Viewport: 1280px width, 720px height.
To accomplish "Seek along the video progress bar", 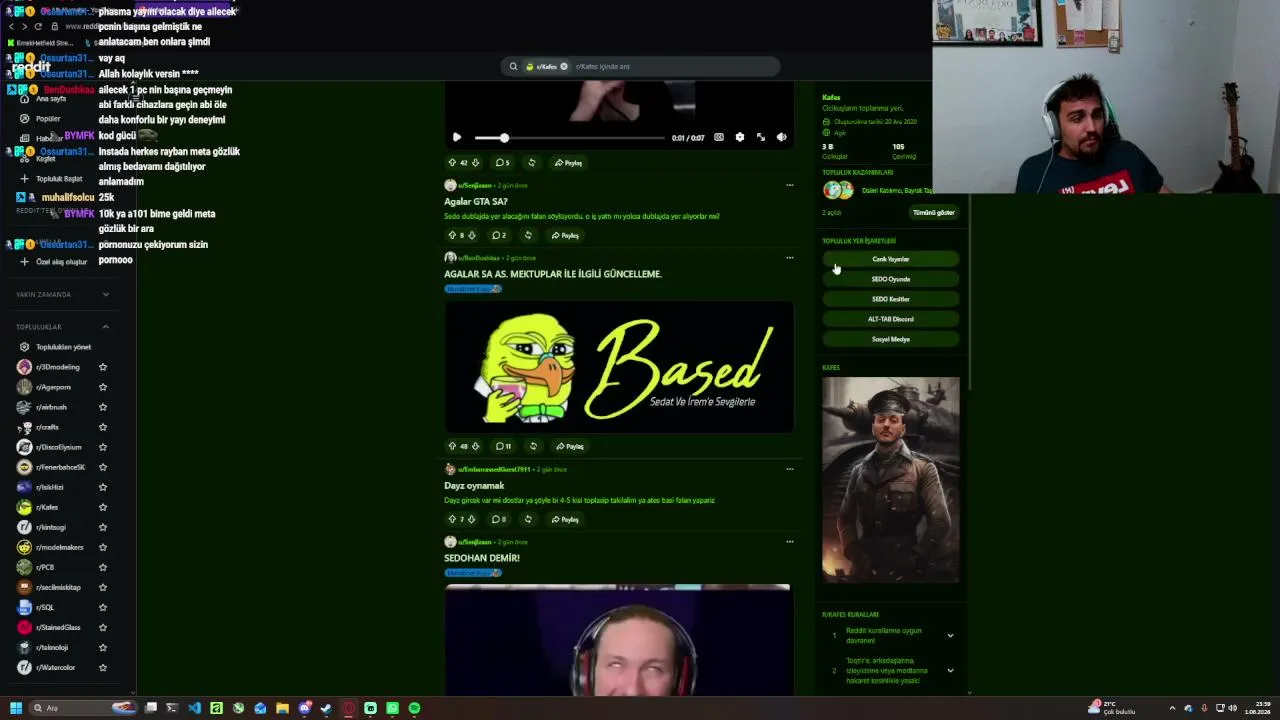I will coord(569,137).
